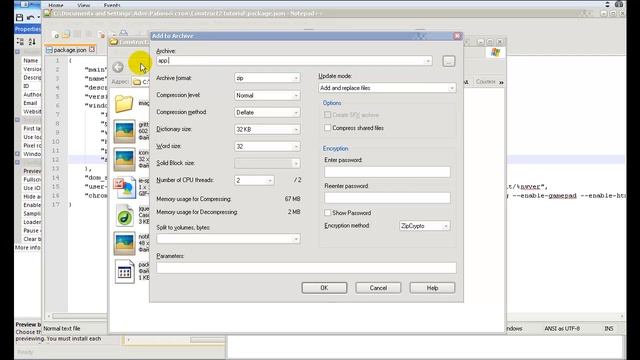
Task: Open the Home ribbon tab
Action: click(x=56, y=5)
